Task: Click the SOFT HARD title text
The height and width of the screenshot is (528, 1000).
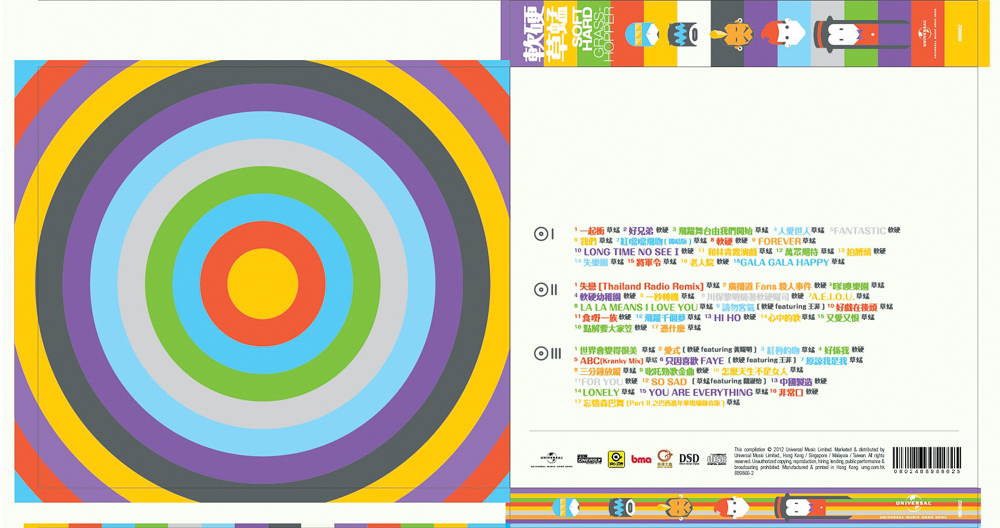Action: pyautogui.click(x=583, y=29)
